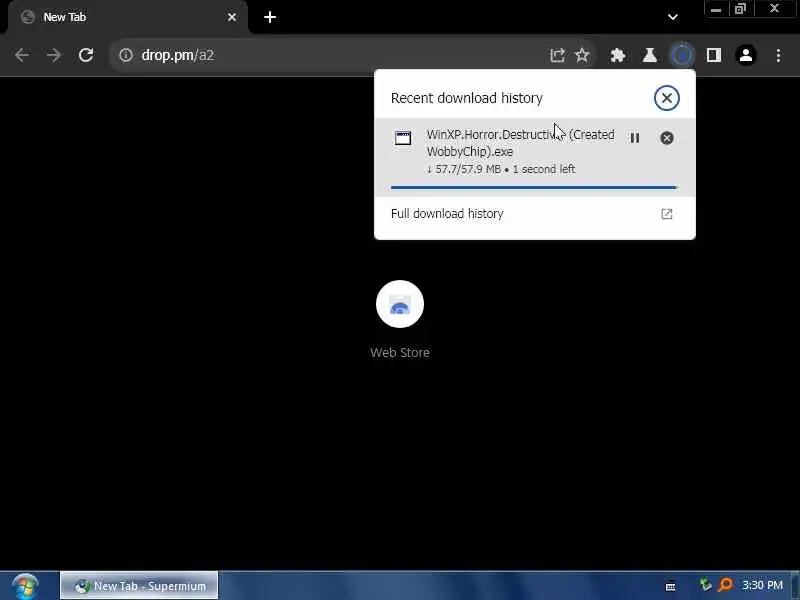This screenshot has height=600, width=800.
Task: Pause the WinXP.Horror download
Action: (635, 138)
